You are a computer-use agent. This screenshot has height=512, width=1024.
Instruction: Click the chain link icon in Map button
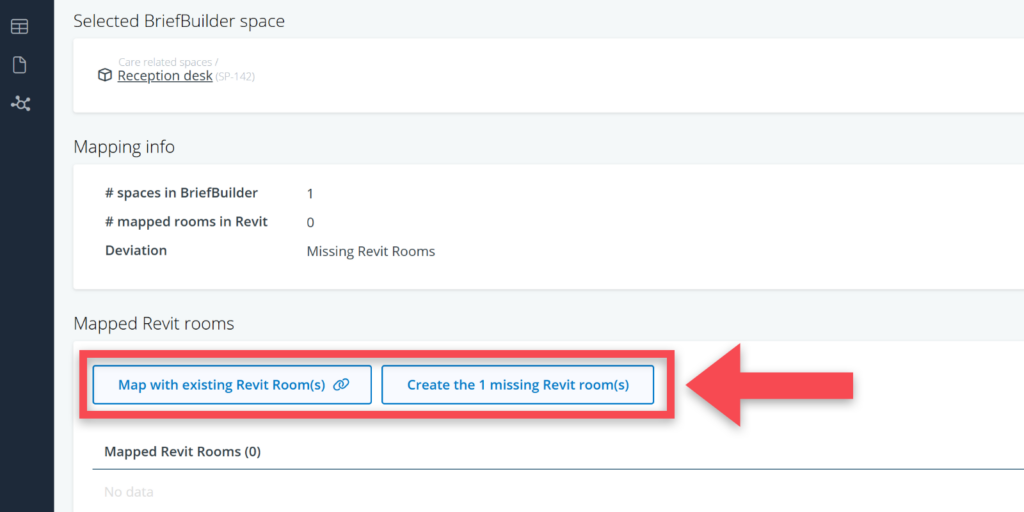point(341,385)
